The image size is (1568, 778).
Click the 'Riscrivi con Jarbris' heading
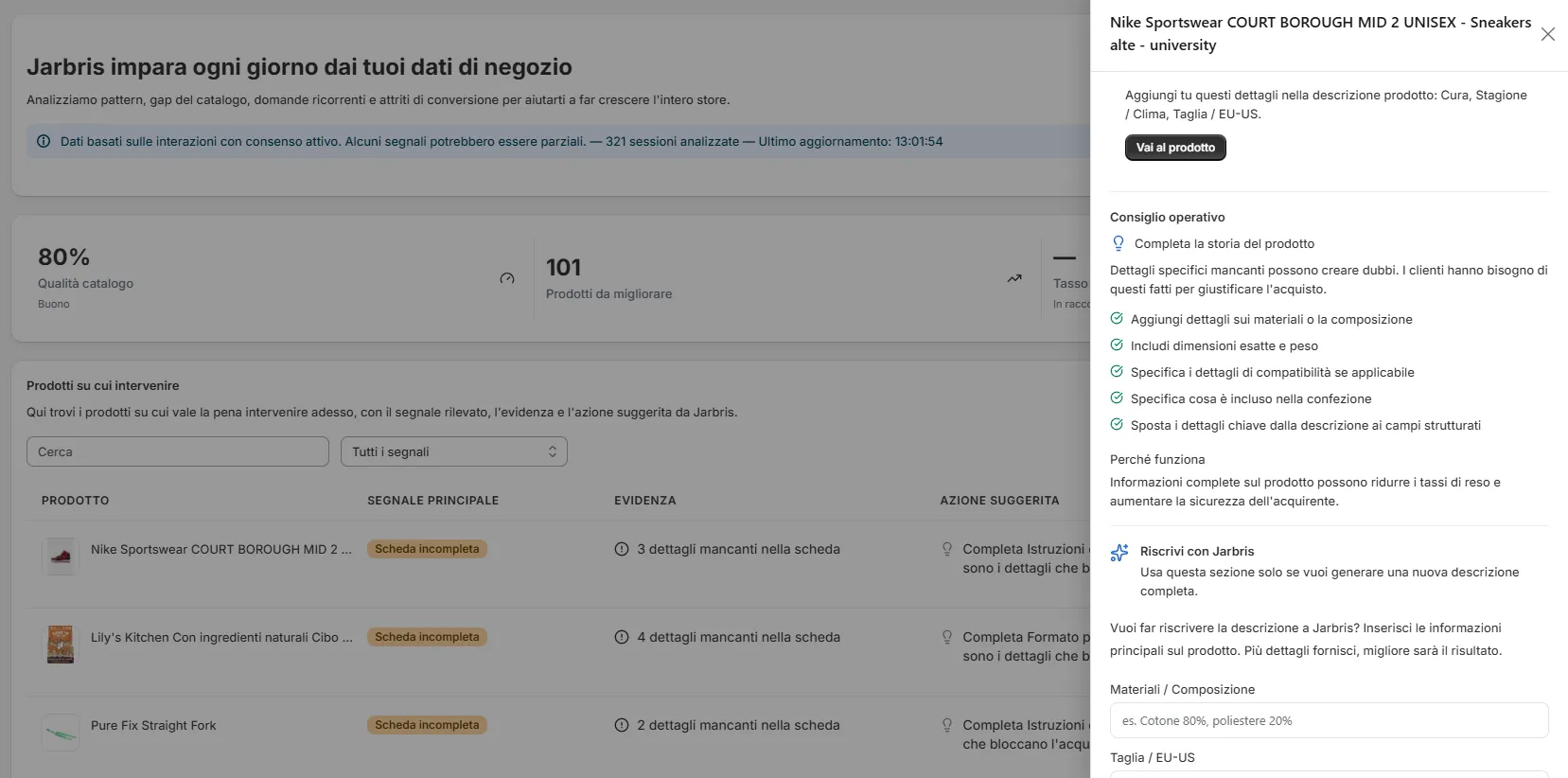click(x=1197, y=551)
